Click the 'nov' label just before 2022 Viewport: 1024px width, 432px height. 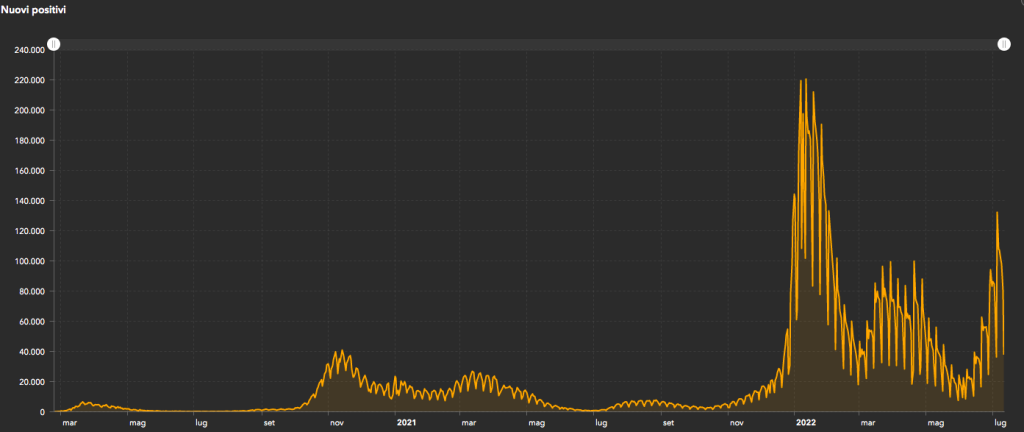coord(736,423)
